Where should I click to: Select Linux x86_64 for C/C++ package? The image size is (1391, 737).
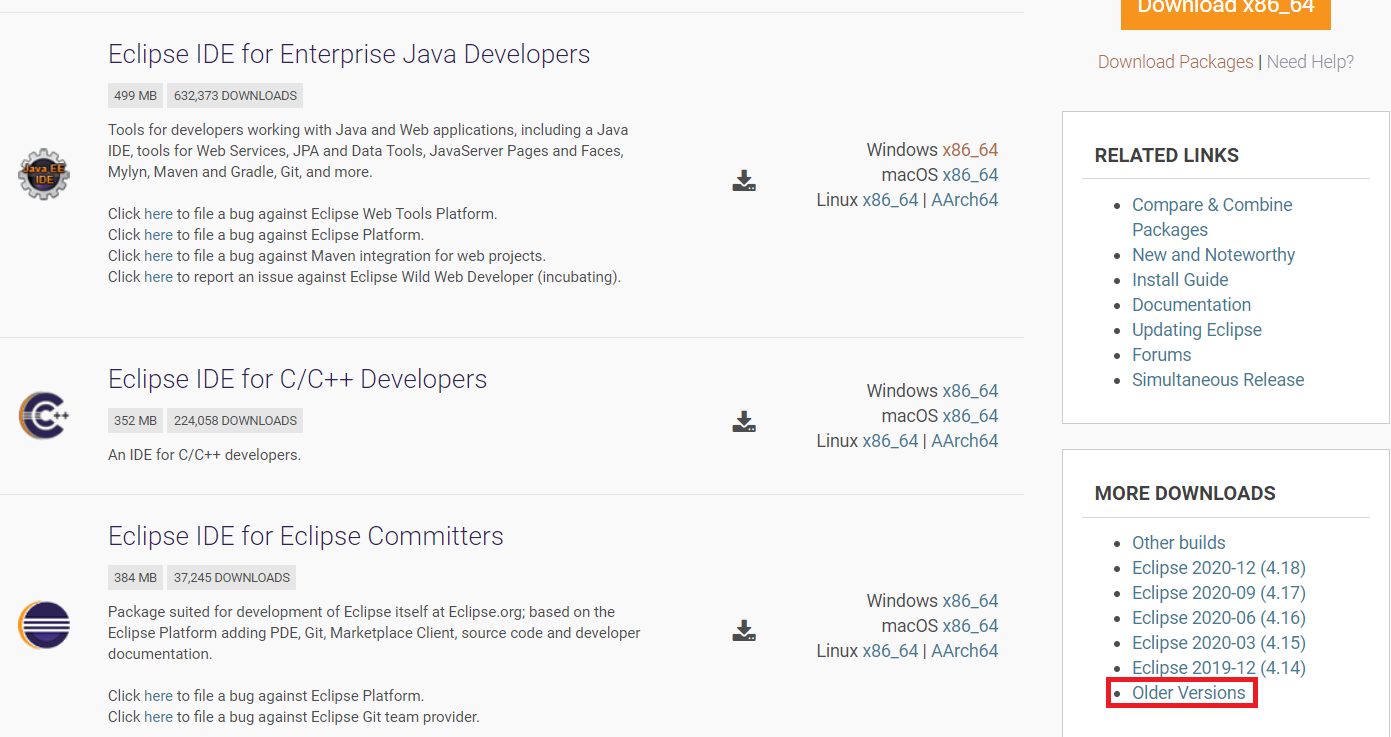tap(890, 441)
